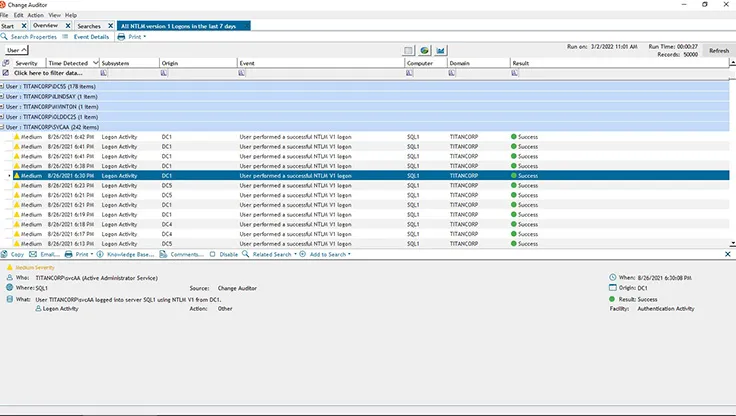Open Event Details list icon
The image size is (736, 416).
pos(65,37)
